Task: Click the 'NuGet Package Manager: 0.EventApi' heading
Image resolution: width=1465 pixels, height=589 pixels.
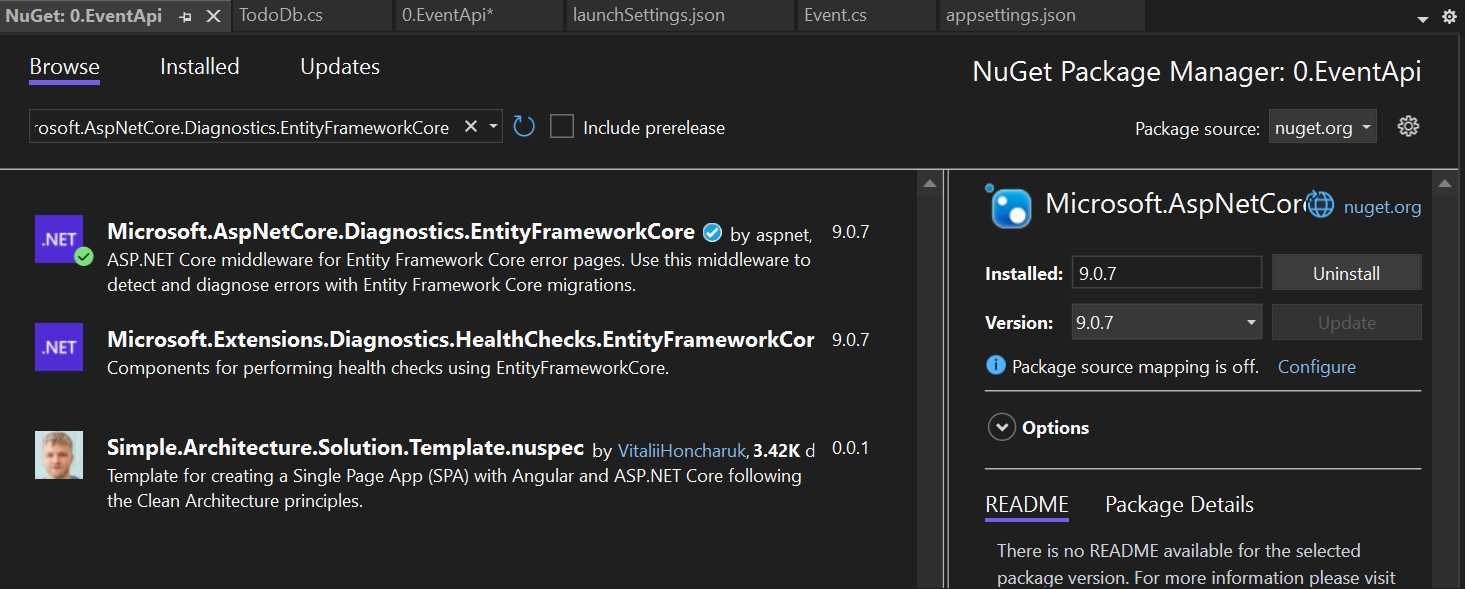Action: (x=1197, y=72)
